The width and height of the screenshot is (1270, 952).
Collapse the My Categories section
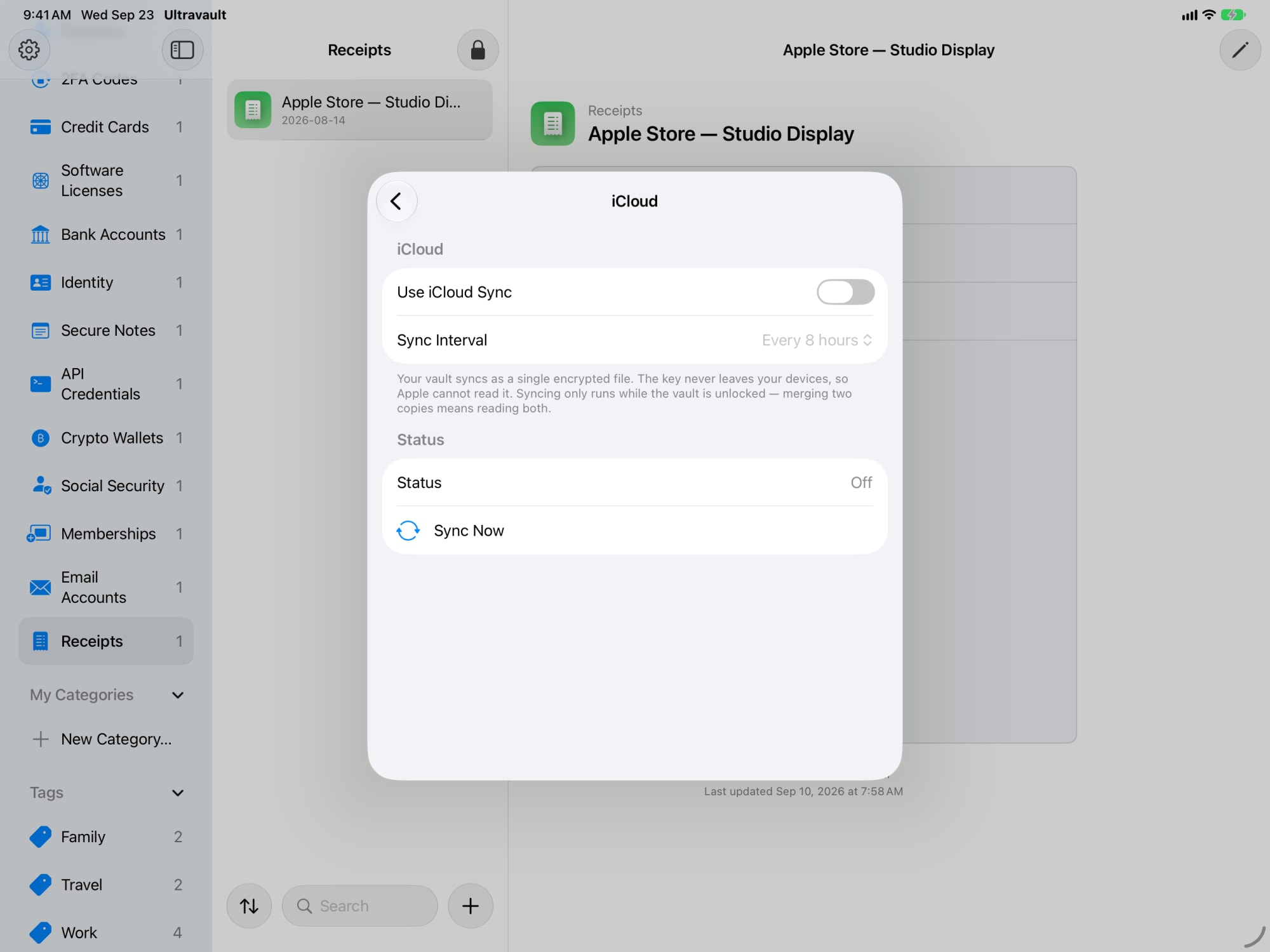(178, 695)
